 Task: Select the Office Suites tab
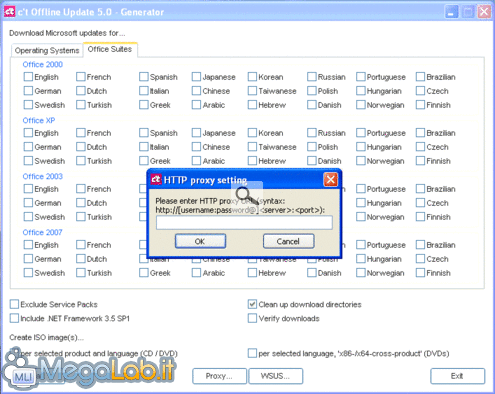tap(110, 49)
